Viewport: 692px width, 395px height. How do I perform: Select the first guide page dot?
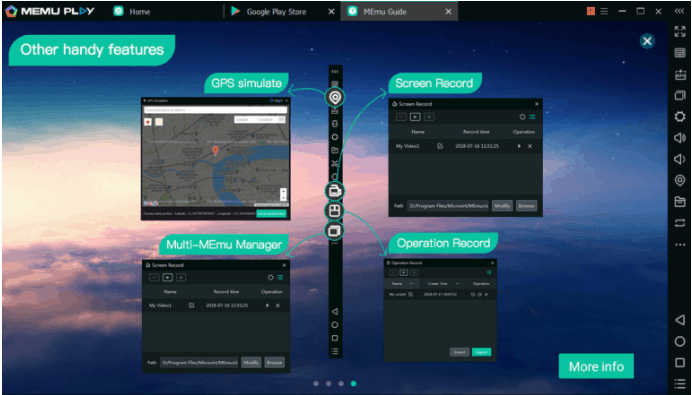pyautogui.click(x=316, y=384)
